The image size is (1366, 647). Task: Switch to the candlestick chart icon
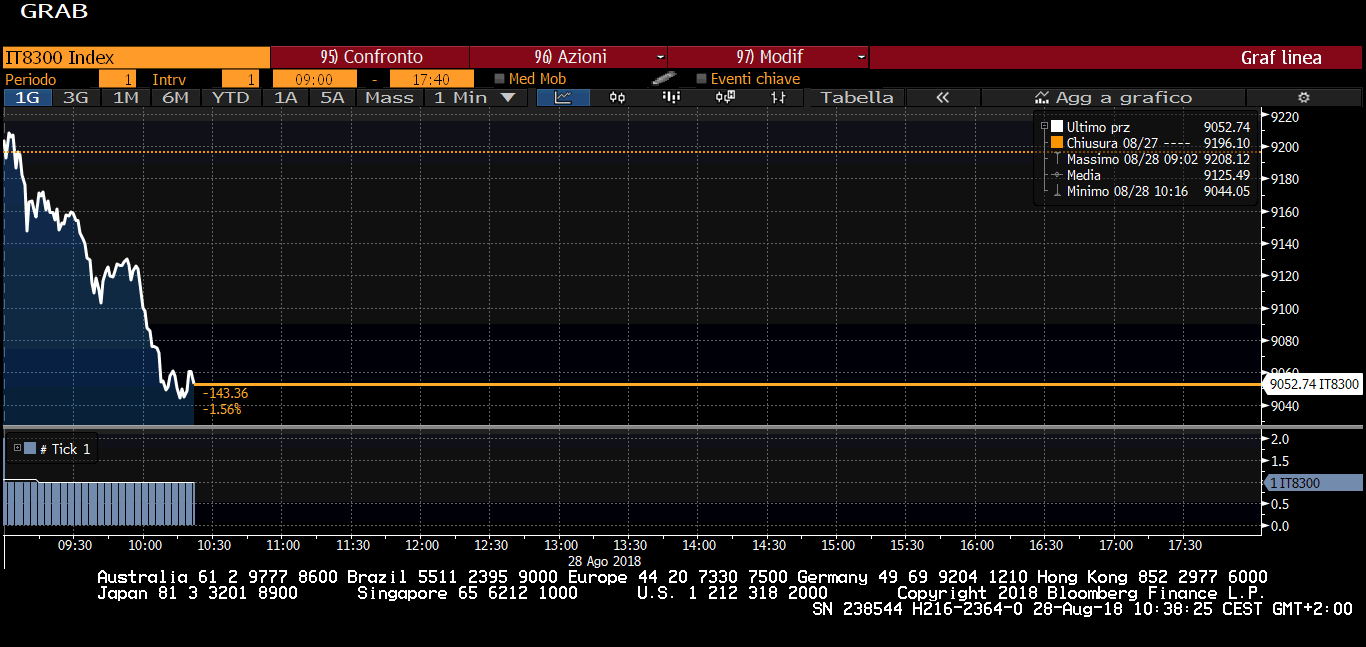pyautogui.click(x=617, y=97)
